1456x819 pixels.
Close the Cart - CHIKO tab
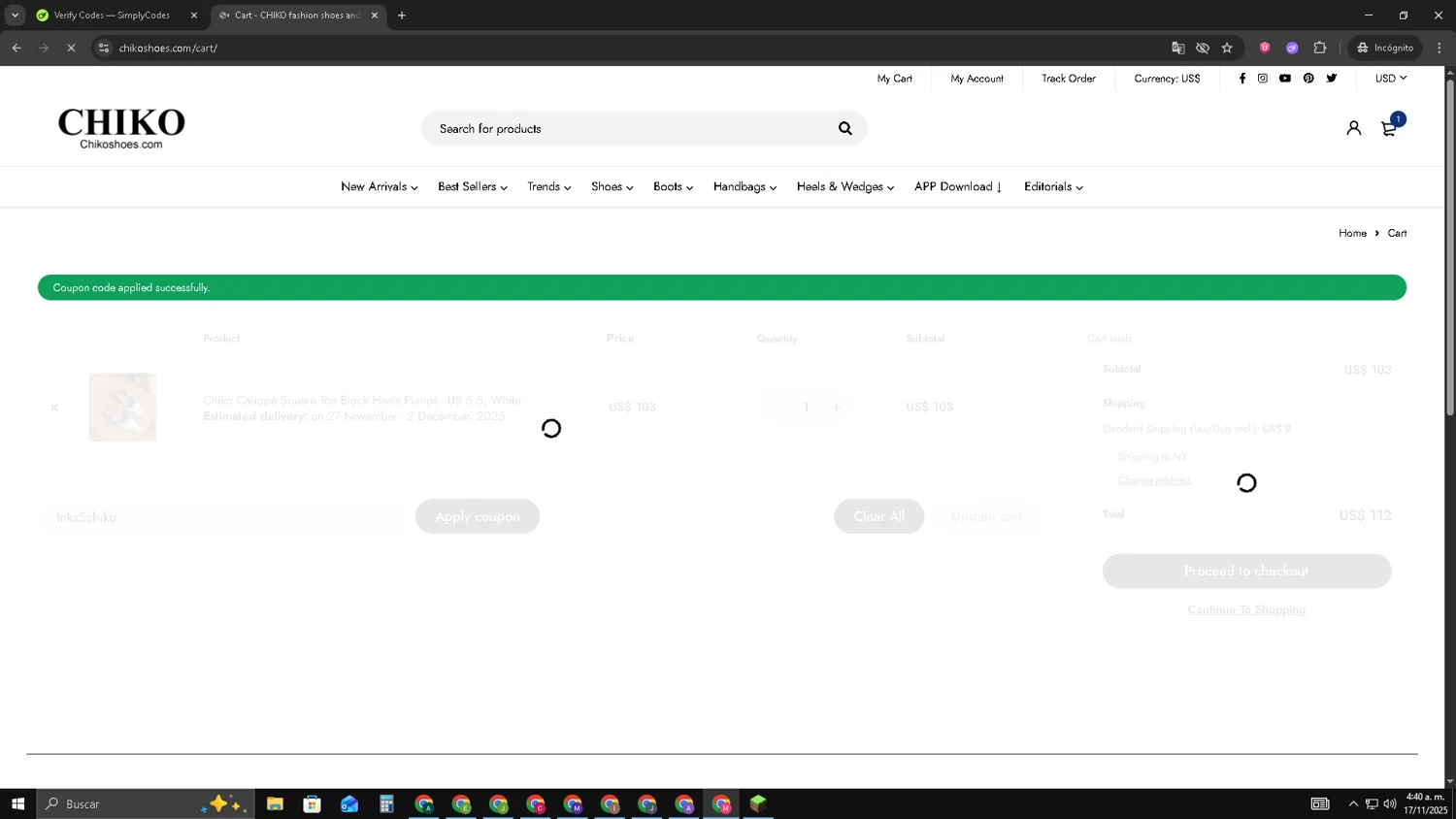point(375,16)
